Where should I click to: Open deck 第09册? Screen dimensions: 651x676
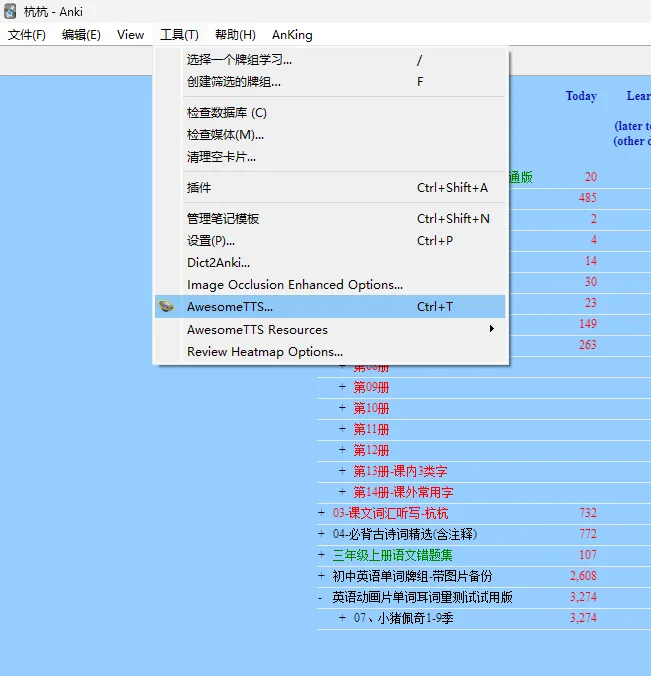[371, 387]
